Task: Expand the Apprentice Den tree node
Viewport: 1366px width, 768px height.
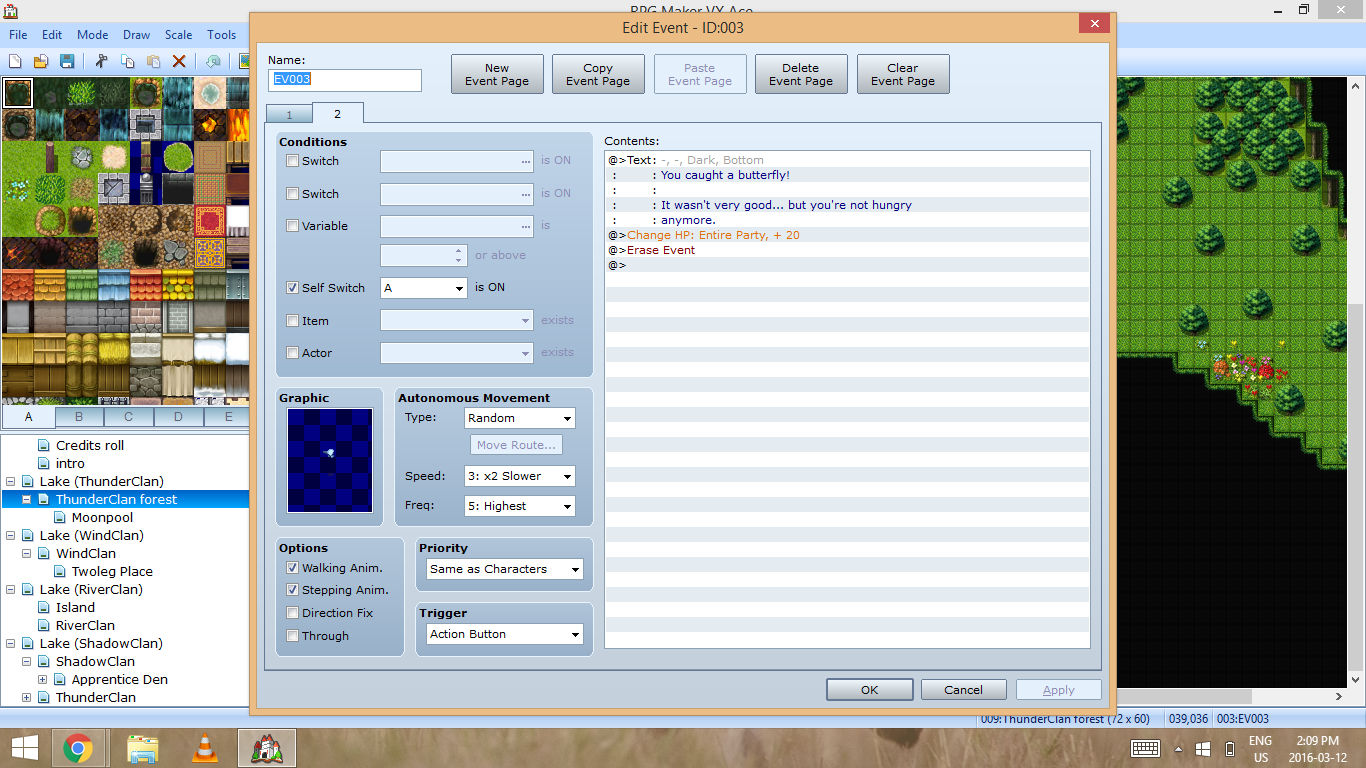Action: click(43, 680)
